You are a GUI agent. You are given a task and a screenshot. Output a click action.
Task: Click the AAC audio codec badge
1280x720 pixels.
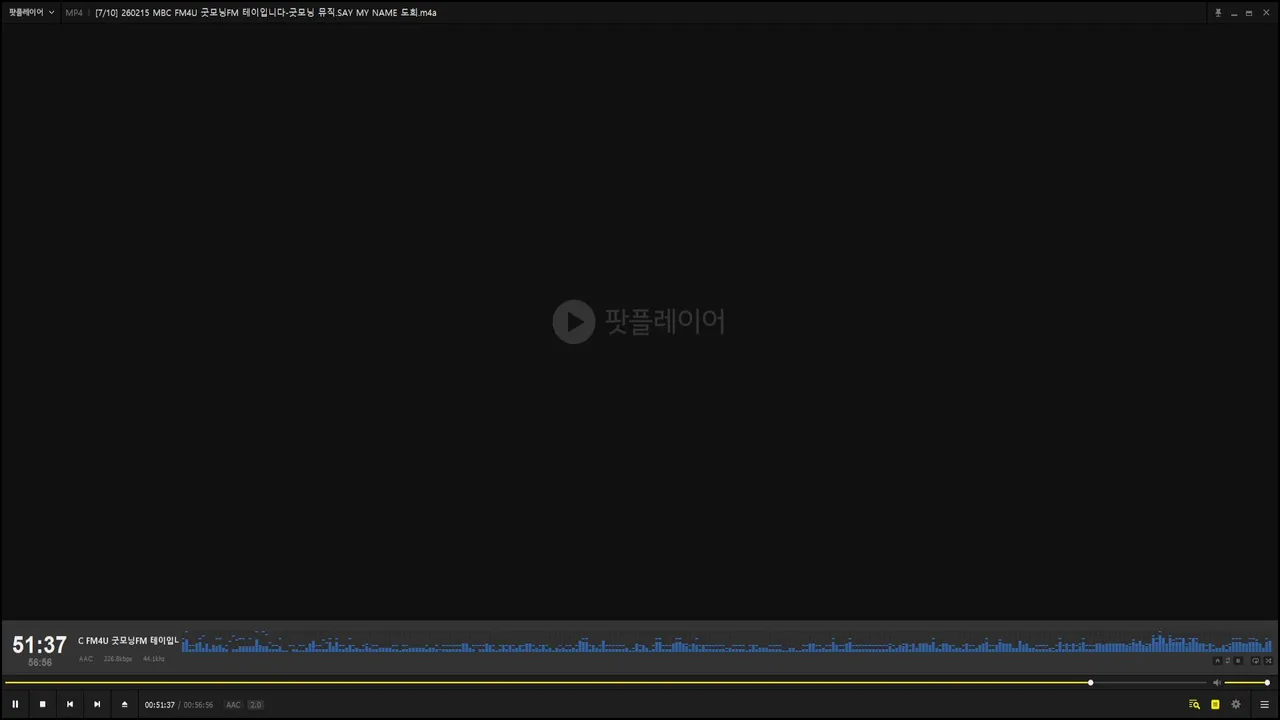click(233, 705)
